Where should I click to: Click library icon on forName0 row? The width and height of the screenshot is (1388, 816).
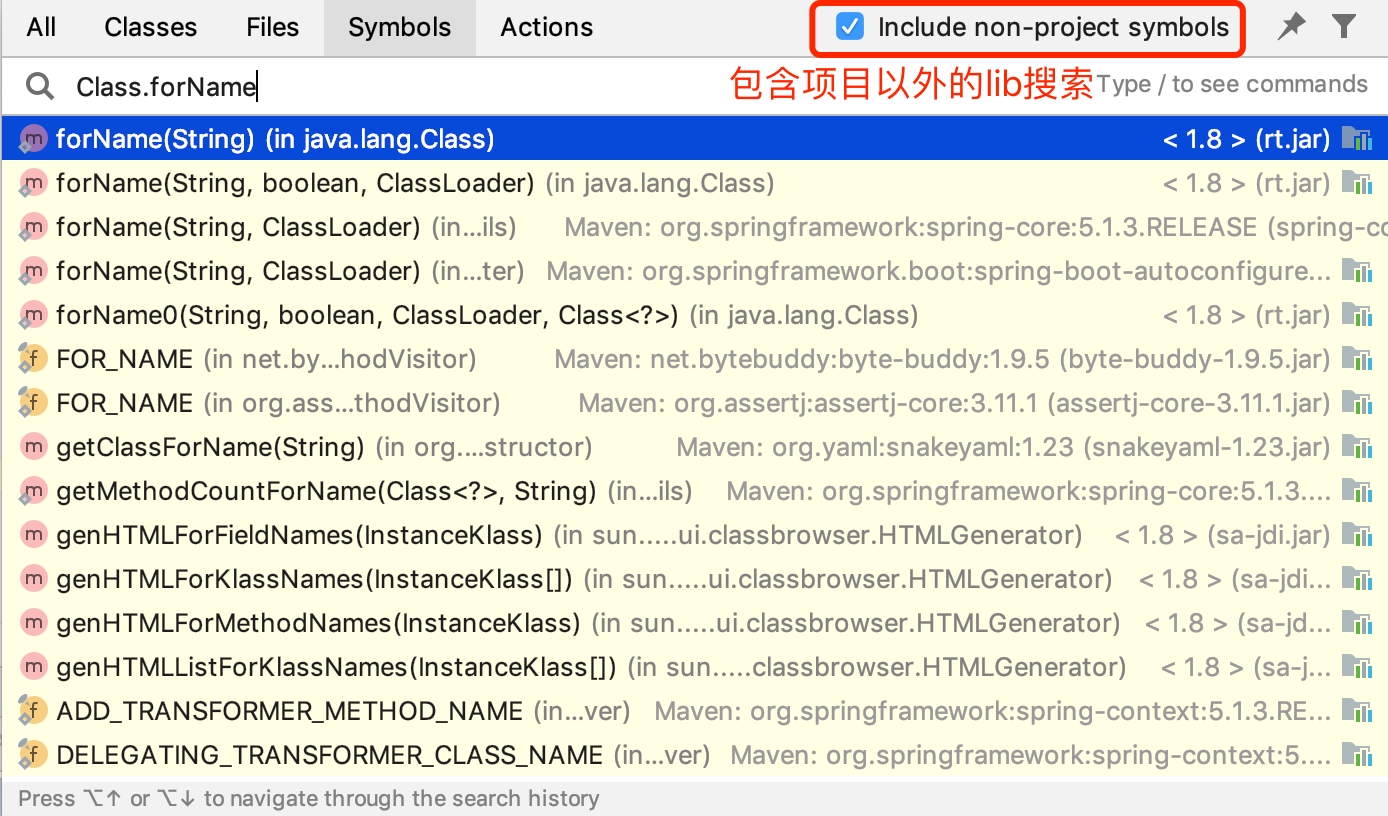click(1356, 316)
